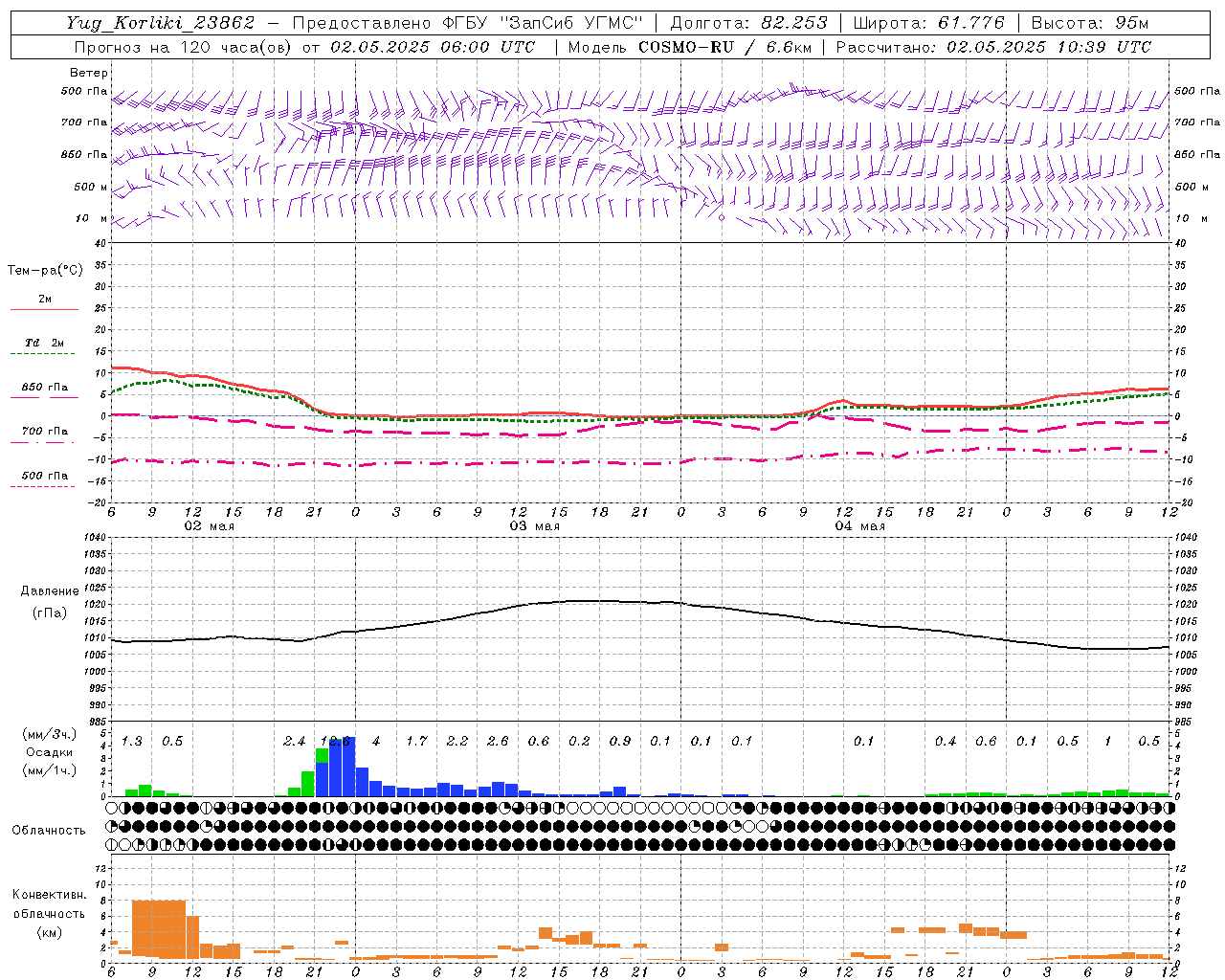Click the precipitation total "0.9"
This screenshot has height=980, width=1225.
pos(620,741)
